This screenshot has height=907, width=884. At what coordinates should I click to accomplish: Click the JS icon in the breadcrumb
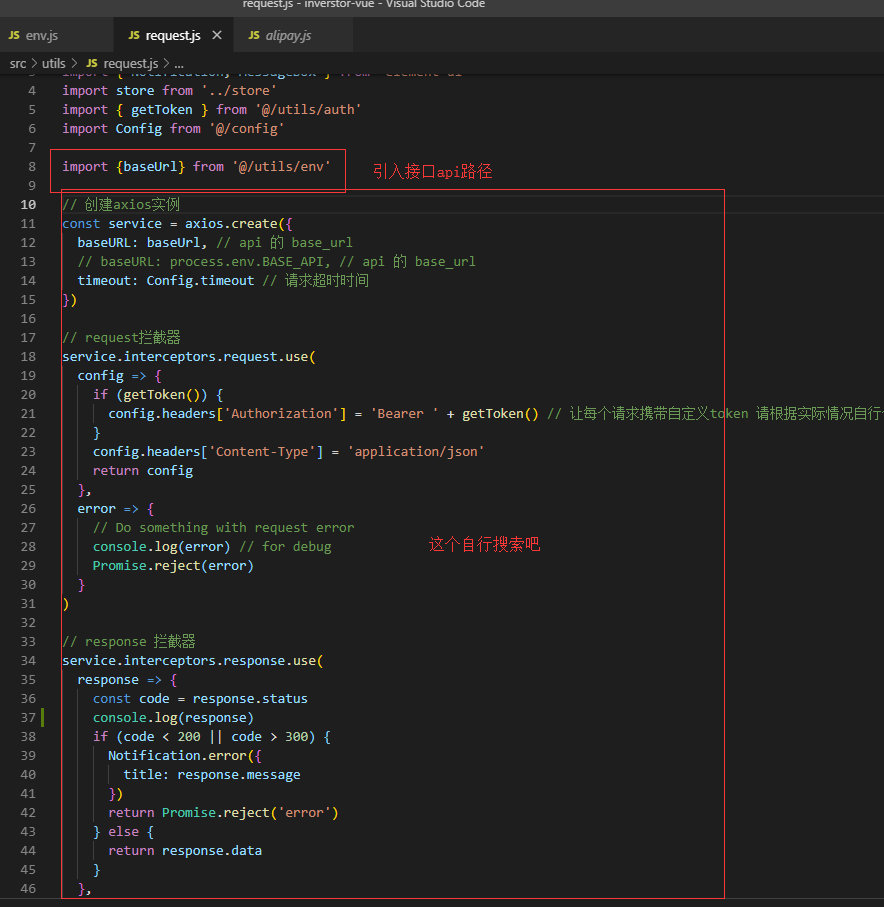tap(92, 63)
